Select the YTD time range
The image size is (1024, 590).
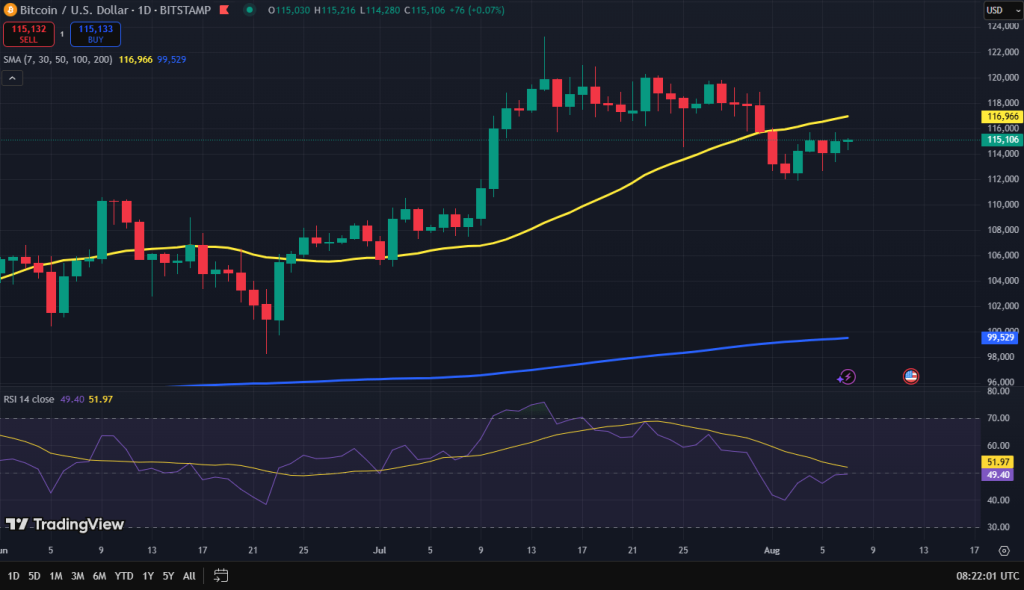124,576
